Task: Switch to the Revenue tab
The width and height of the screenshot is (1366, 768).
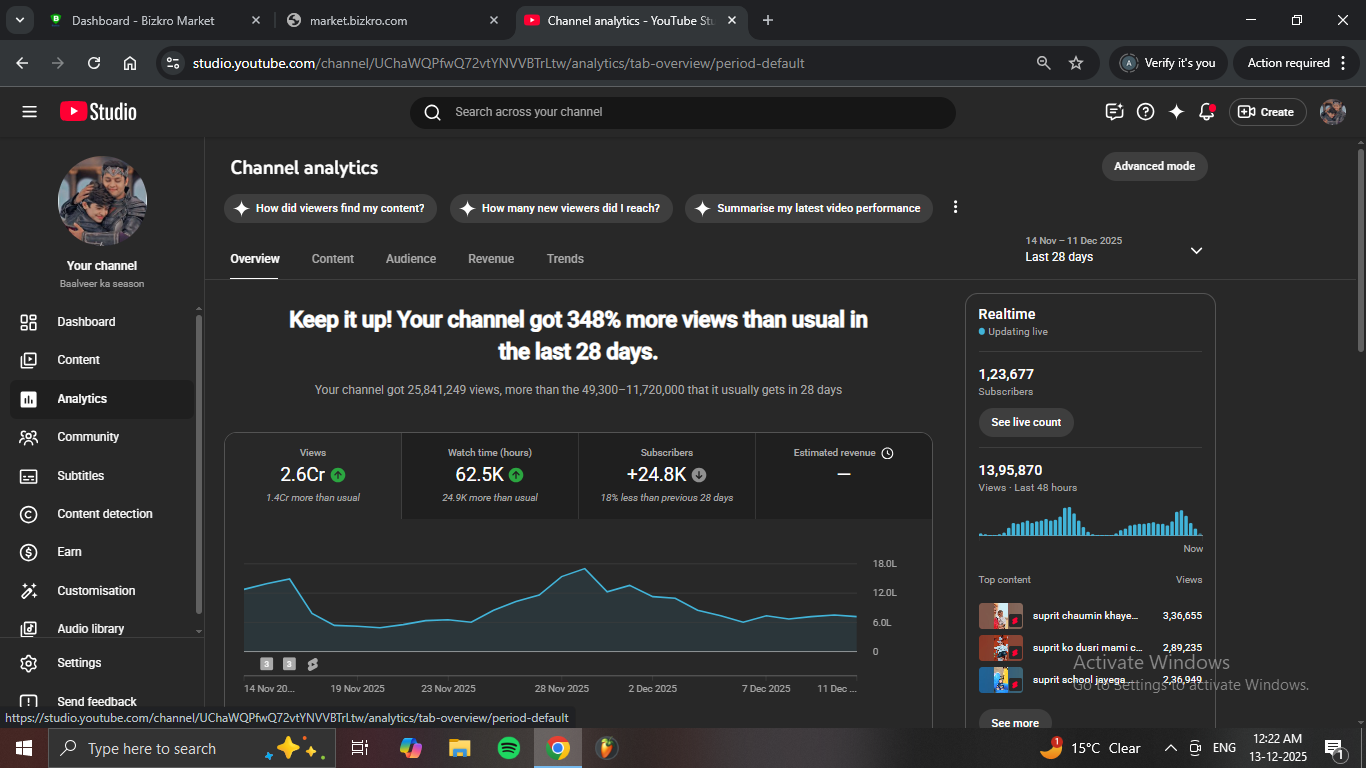Action: [x=491, y=259]
